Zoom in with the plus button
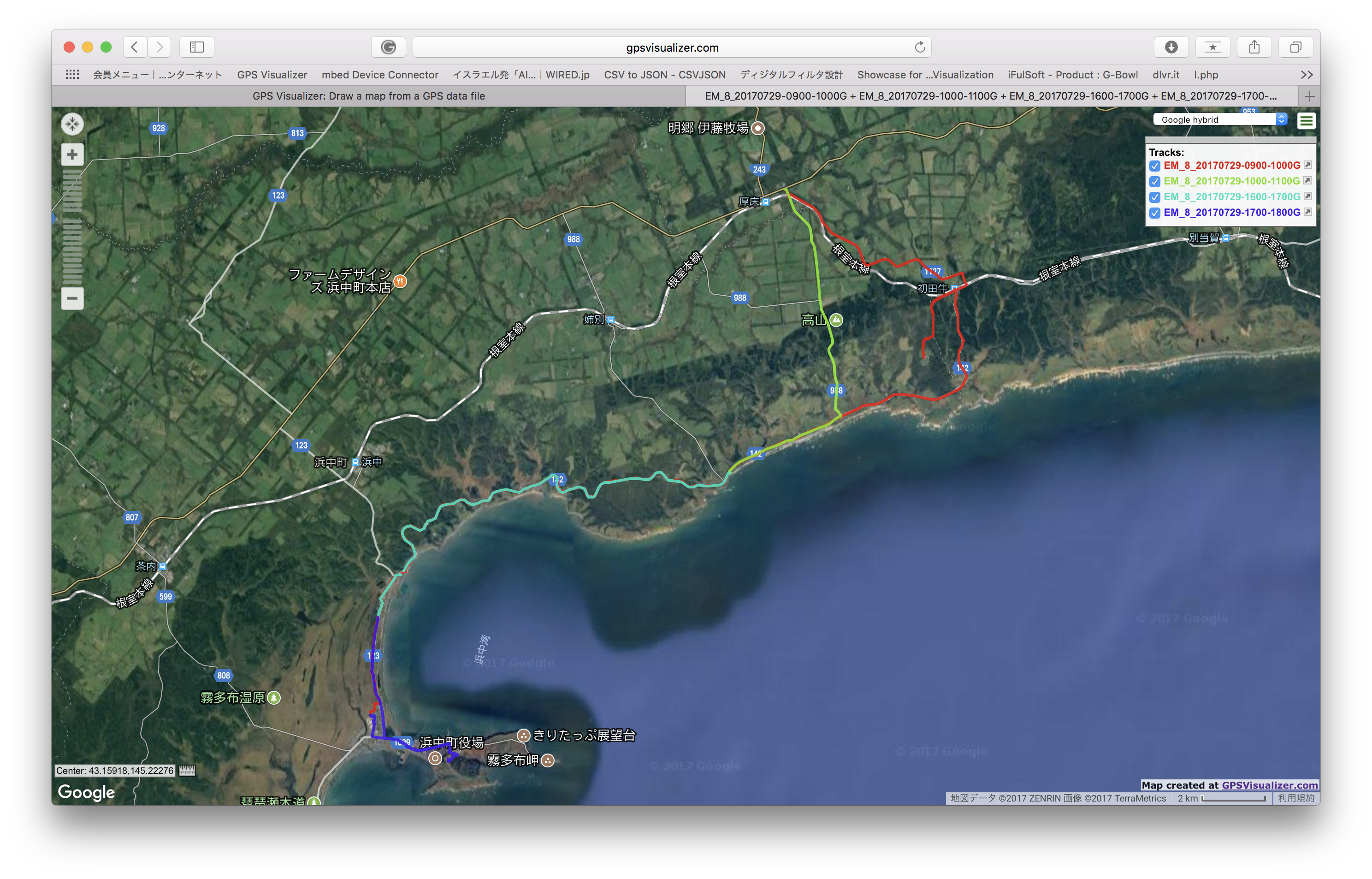Image resolution: width=1372 pixels, height=879 pixels. coord(72,154)
